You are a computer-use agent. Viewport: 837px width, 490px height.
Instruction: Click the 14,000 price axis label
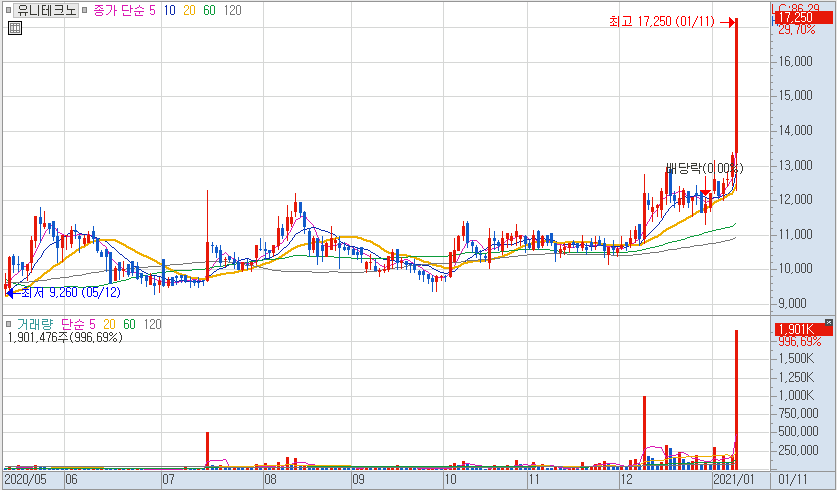pos(795,130)
